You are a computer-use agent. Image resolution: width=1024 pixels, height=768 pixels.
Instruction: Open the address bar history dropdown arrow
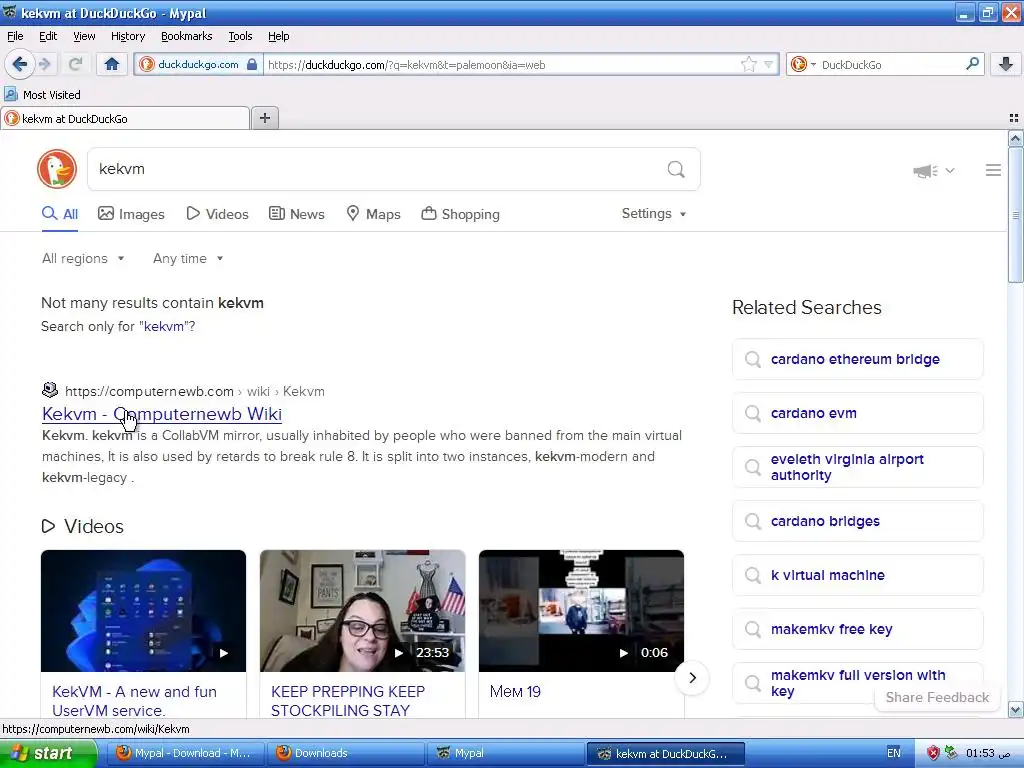point(769,64)
